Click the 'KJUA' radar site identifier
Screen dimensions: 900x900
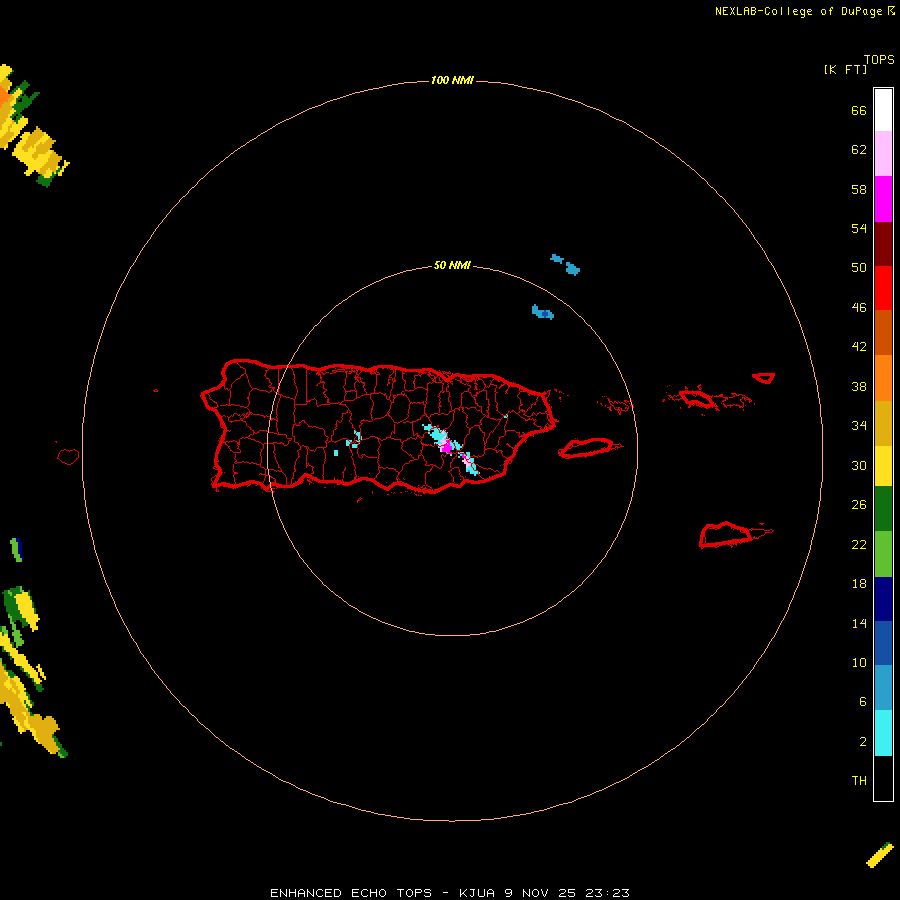click(x=477, y=893)
